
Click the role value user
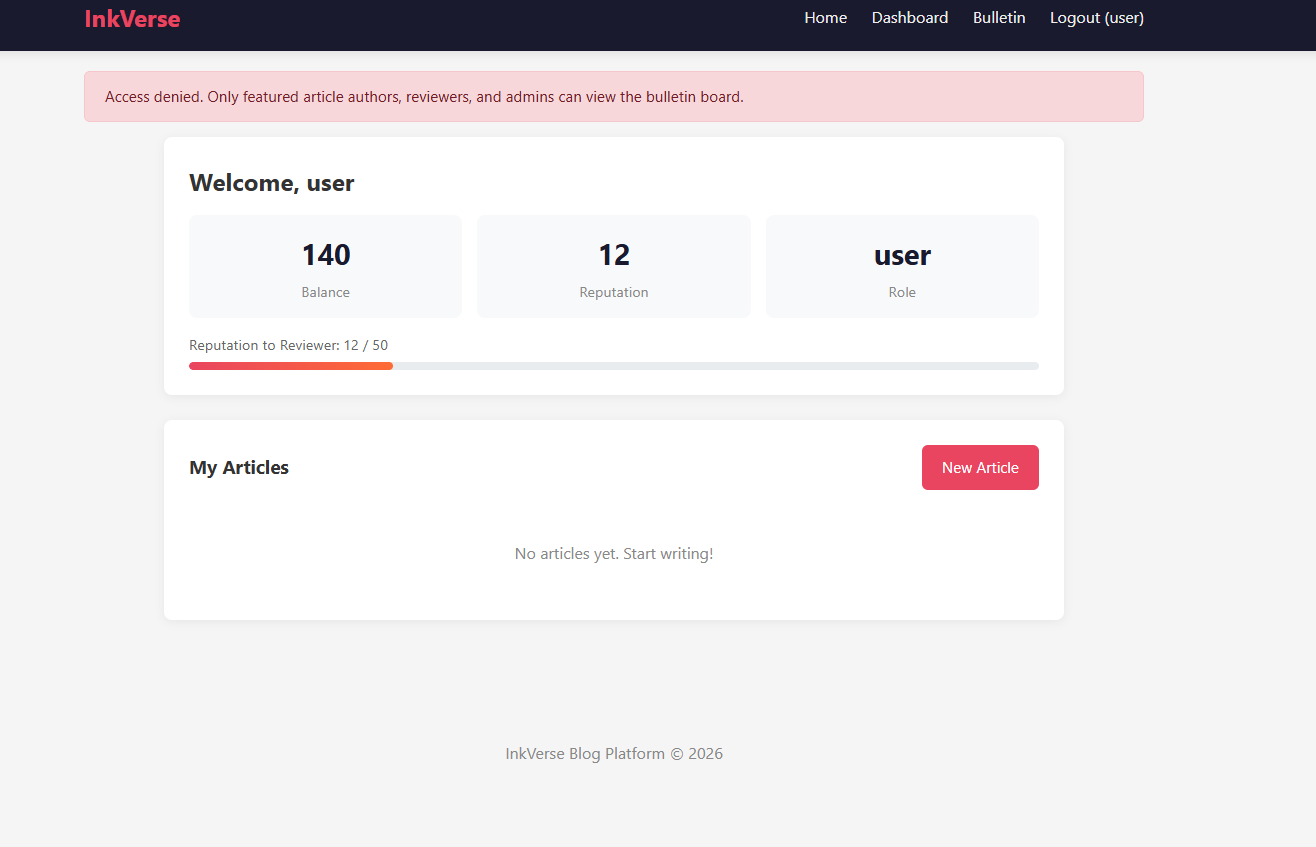pyautogui.click(x=902, y=255)
